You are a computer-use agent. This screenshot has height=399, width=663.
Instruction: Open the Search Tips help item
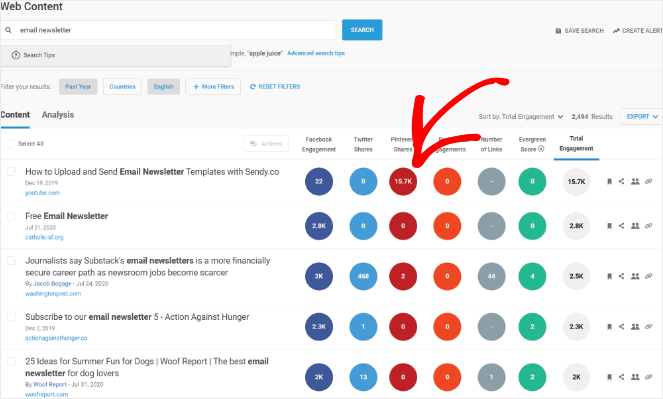[x=115, y=55]
